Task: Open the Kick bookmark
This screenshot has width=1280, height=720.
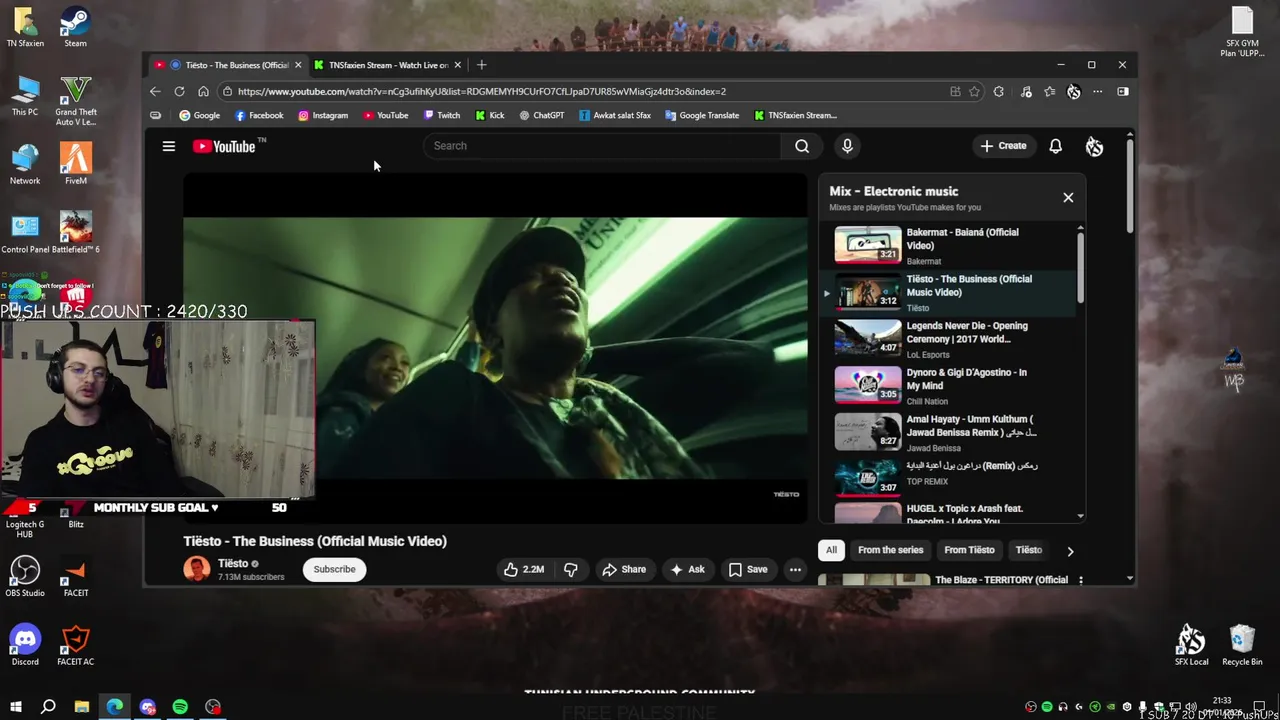Action: [x=490, y=115]
